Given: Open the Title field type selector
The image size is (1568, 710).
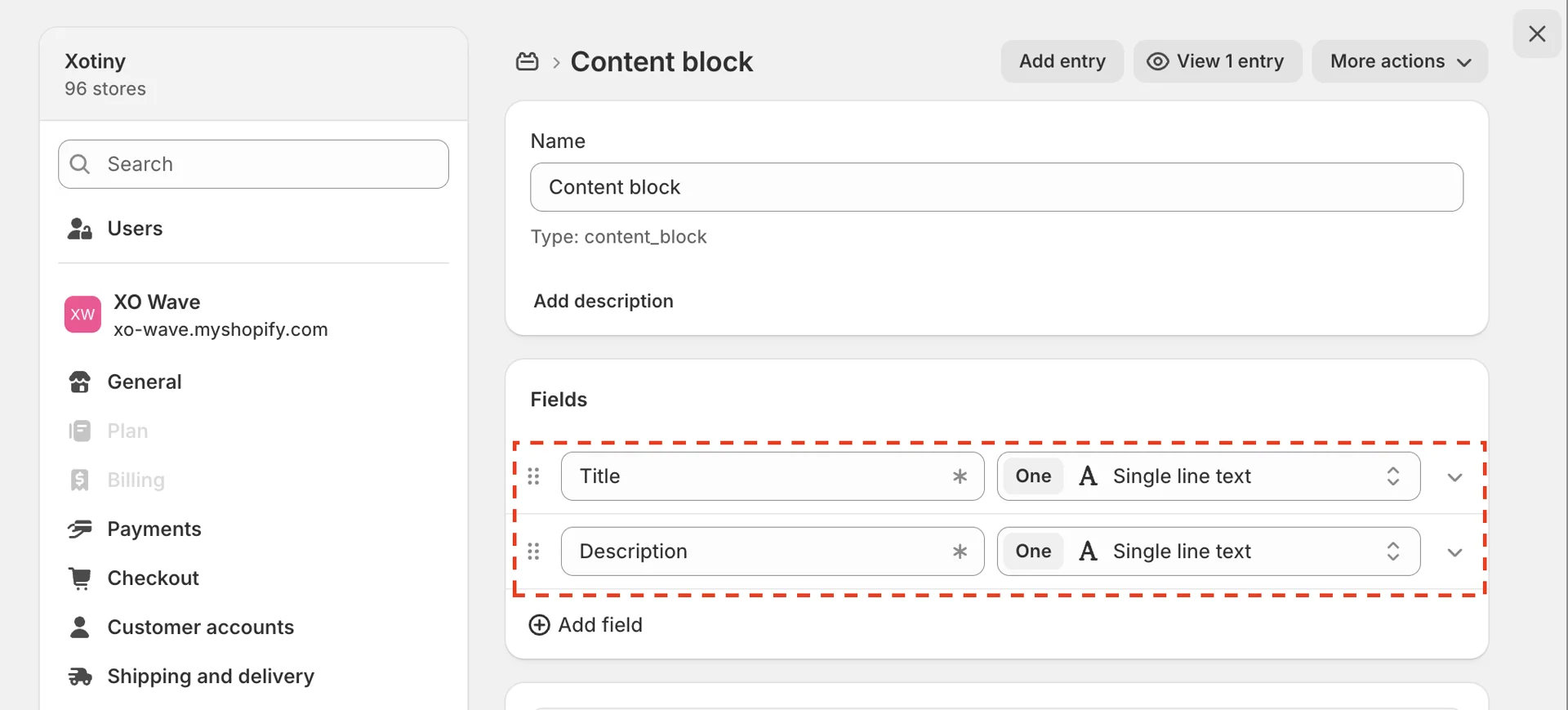Looking at the screenshot, I should pyautogui.click(x=1209, y=476).
